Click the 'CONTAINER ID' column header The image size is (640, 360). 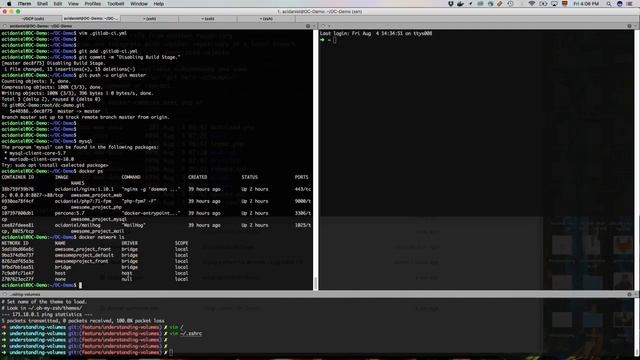pyautogui.click(x=18, y=177)
